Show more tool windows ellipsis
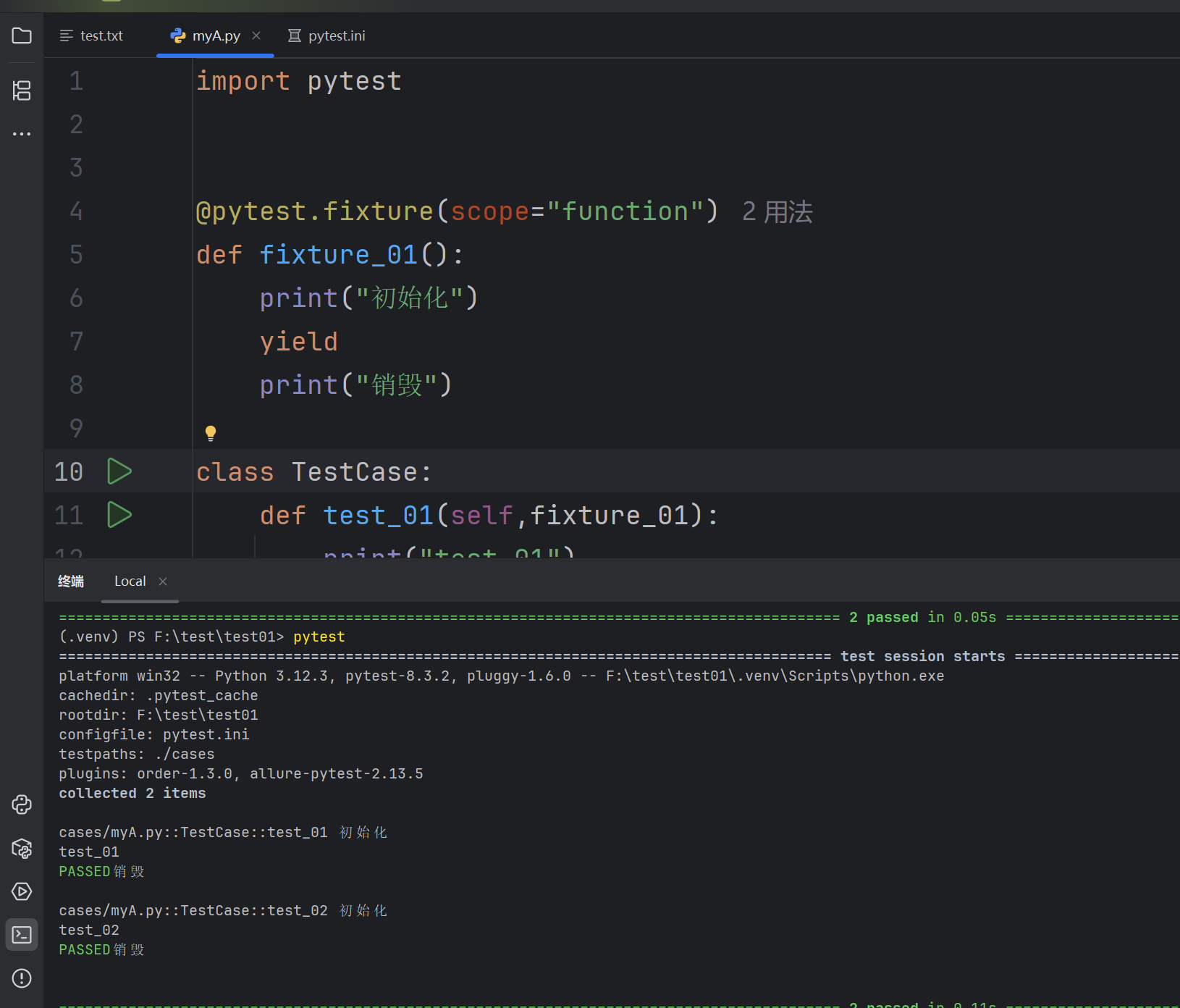Viewport: 1180px width, 1008px height. 22,134
